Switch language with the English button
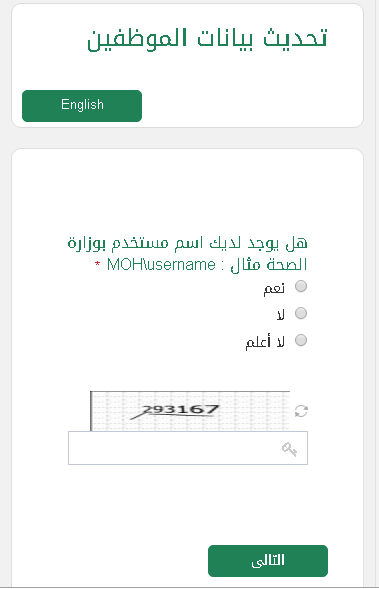Image resolution: width=379 pixels, height=589 pixels. point(82,106)
